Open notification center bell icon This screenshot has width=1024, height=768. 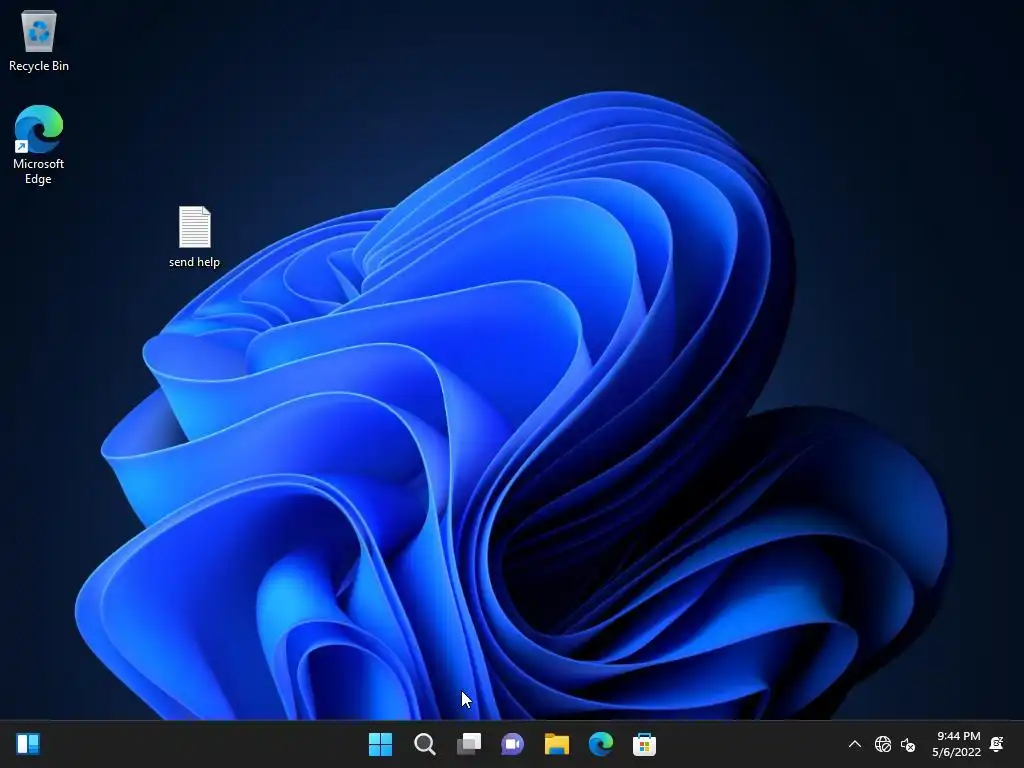click(x=997, y=744)
